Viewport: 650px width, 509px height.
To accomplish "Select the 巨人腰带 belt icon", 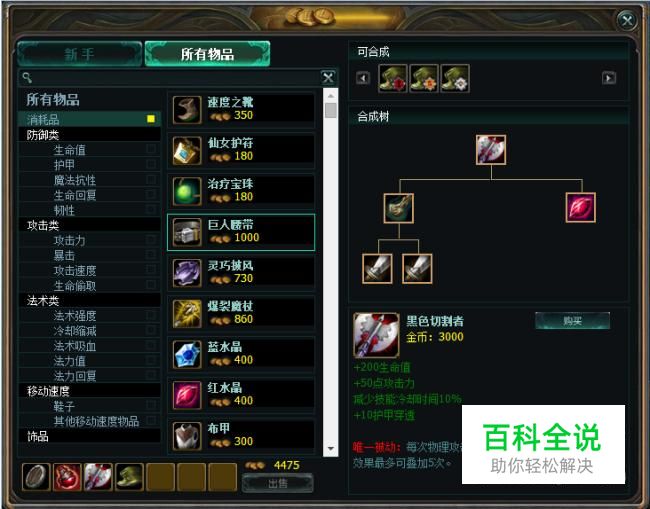I will pyautogui.click(x=187, y=233).
